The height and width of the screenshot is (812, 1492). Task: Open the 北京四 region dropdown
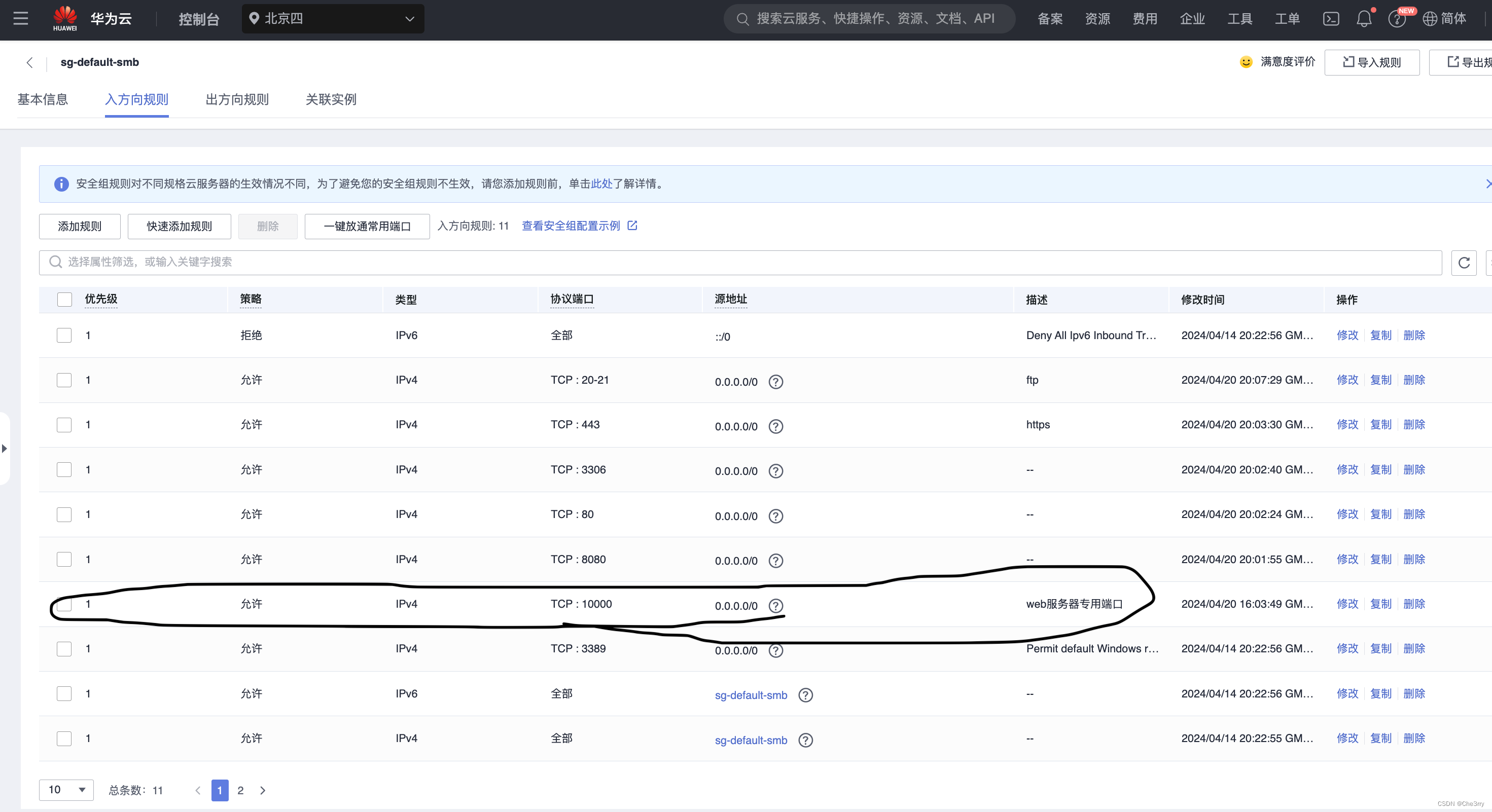pyautogui.click(x=333, y=19)
